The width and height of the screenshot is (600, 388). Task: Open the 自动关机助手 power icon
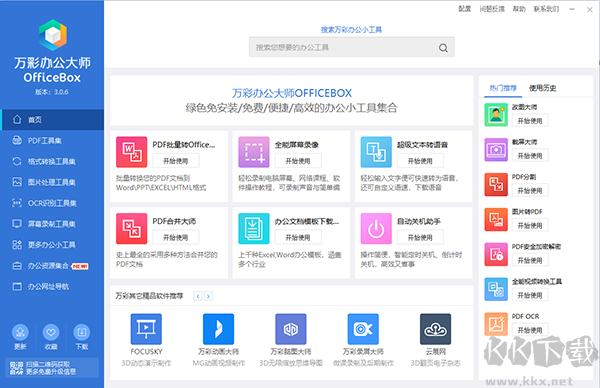click(x=376, y=228)
